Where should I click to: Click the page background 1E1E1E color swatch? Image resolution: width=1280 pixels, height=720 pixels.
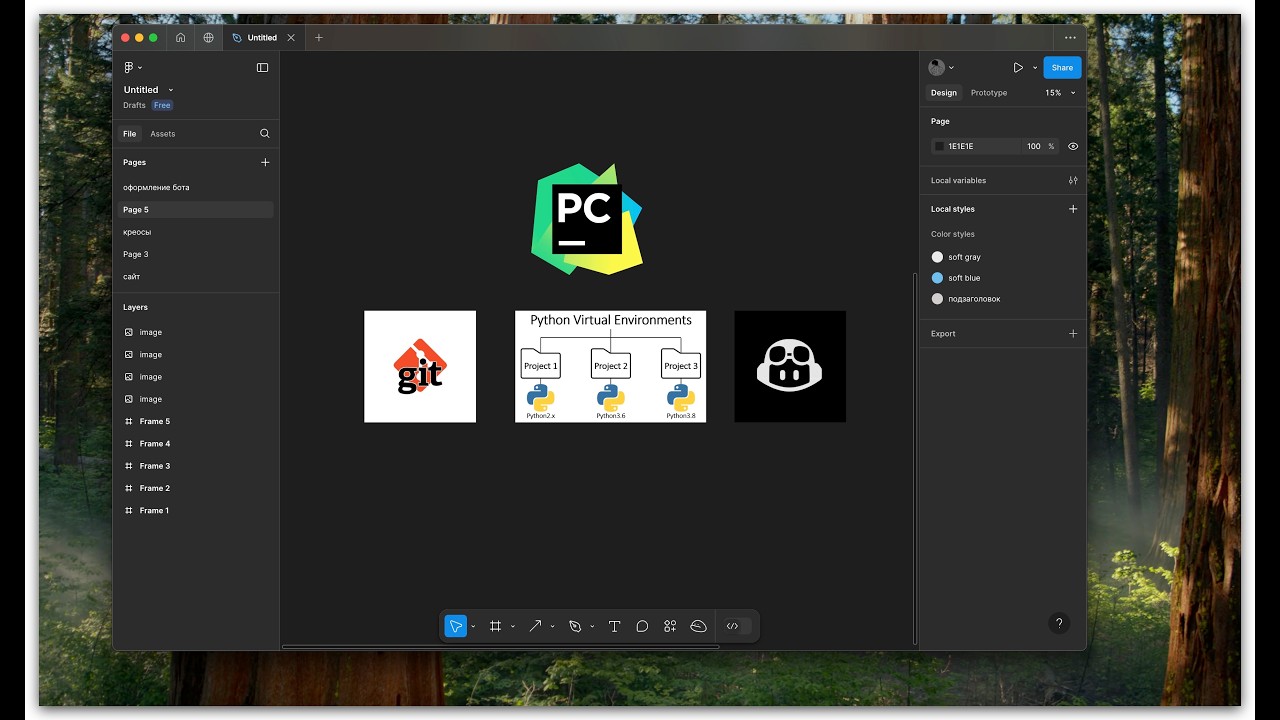coord(939,146)
